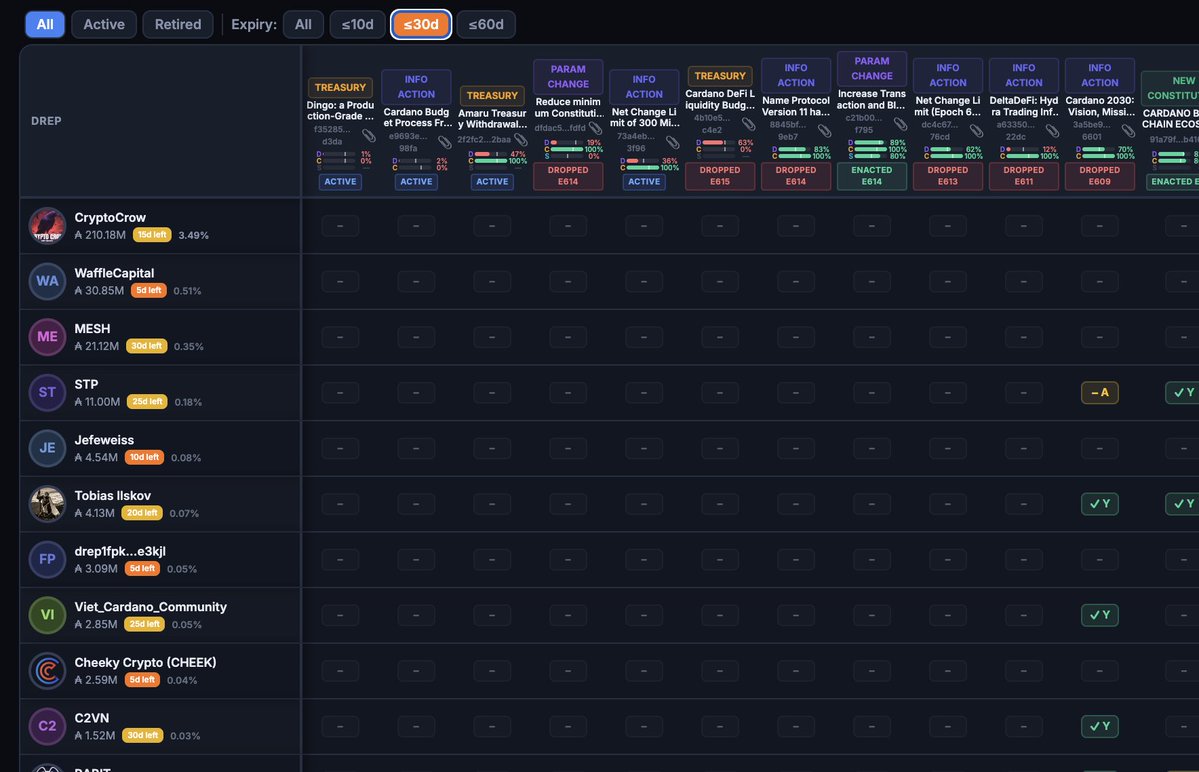1199x772 pixels.
Task: Open MESH's ME avatar
Action: point(47,337)
